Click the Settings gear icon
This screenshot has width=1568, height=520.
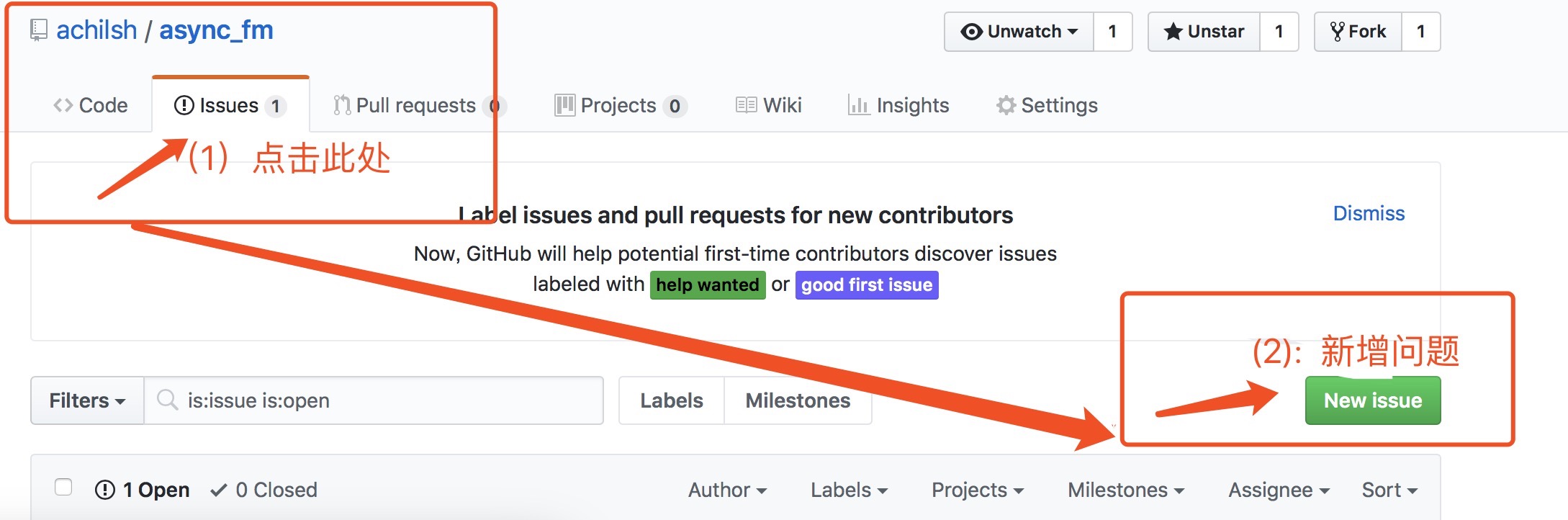tap(1006, 105)
